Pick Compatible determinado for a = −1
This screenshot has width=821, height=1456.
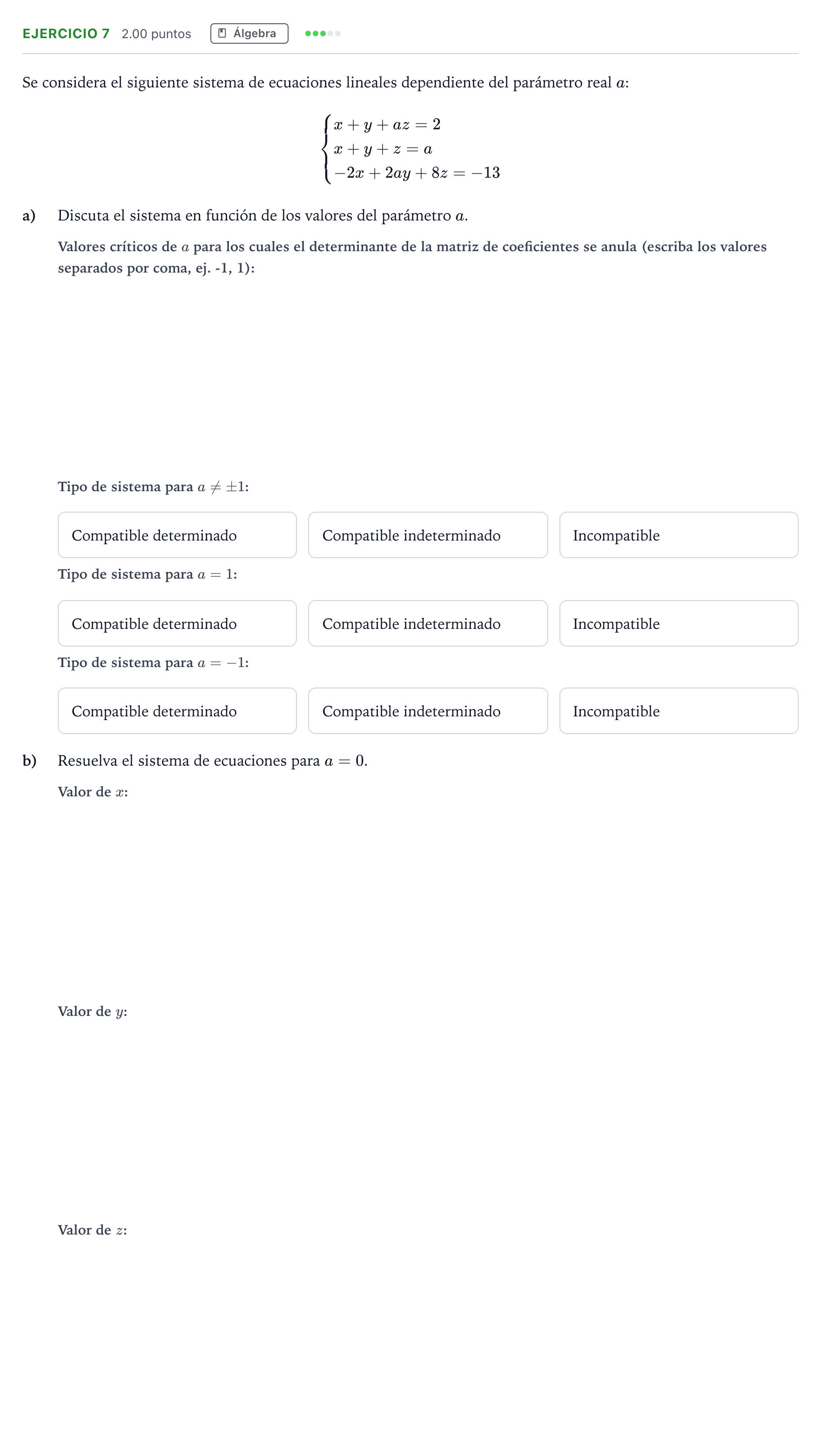click(x=177, y=710)
